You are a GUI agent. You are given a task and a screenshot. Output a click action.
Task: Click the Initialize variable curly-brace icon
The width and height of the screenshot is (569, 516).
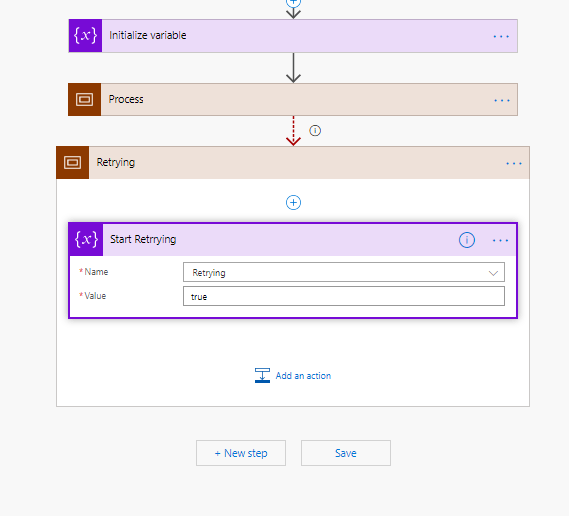pos(85,36)
